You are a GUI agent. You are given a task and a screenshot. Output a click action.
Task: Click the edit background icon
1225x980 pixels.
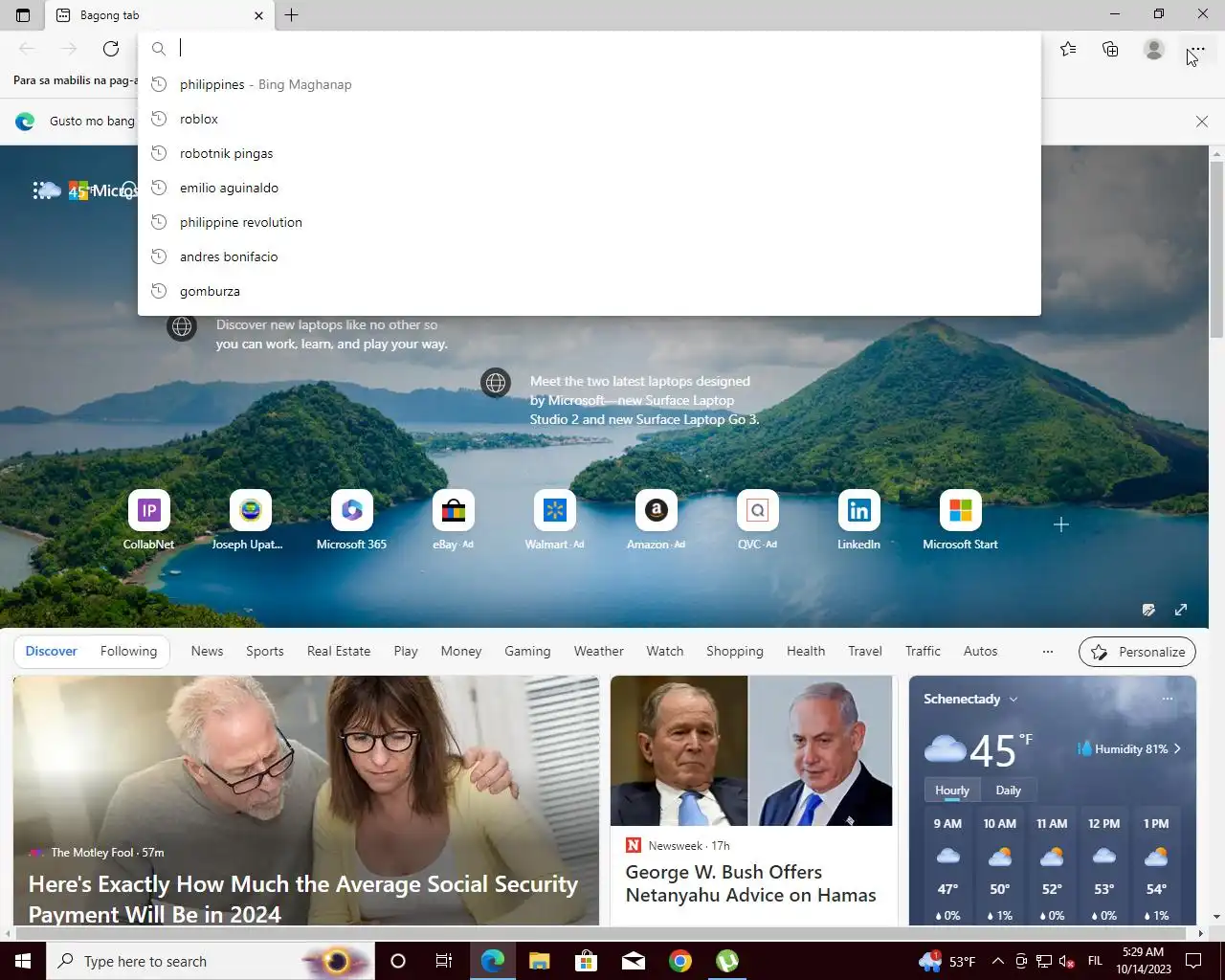[1148, 610]
